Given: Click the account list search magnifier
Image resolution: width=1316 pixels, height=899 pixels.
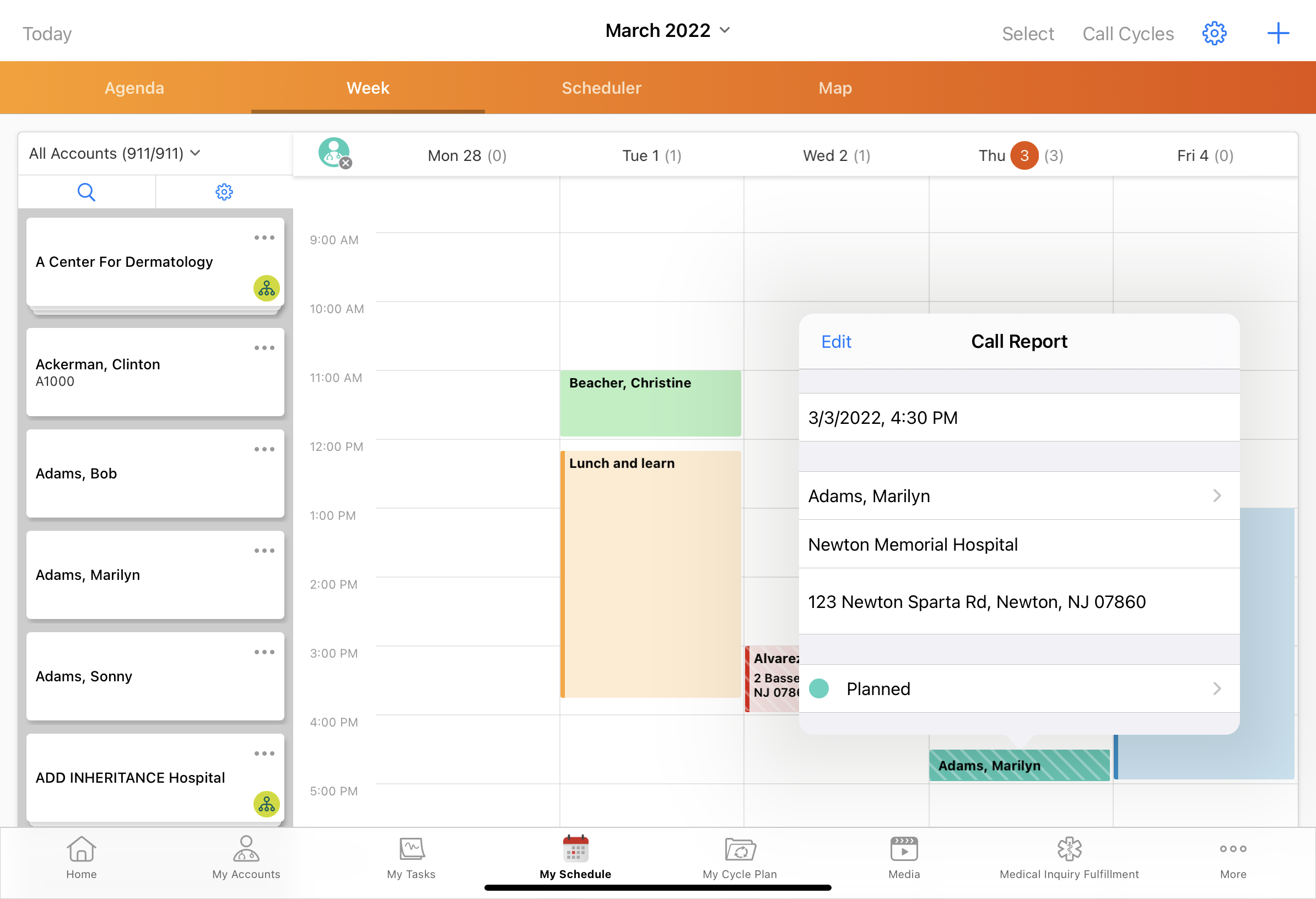Looking at the screenshot, I should (x=86, y=192).
